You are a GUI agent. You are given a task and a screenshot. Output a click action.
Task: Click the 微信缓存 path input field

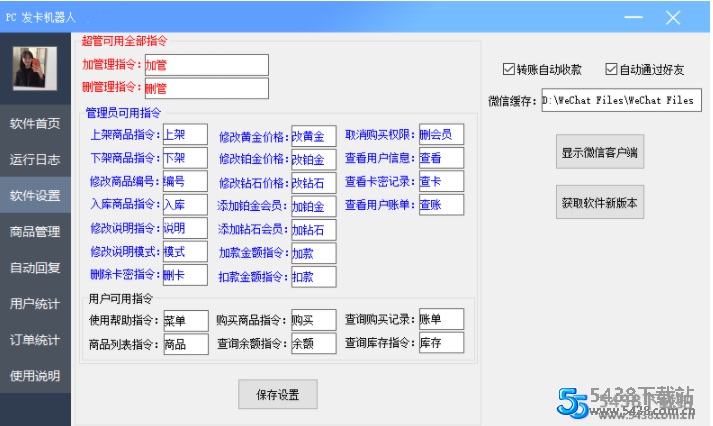[x=621, y=100]
